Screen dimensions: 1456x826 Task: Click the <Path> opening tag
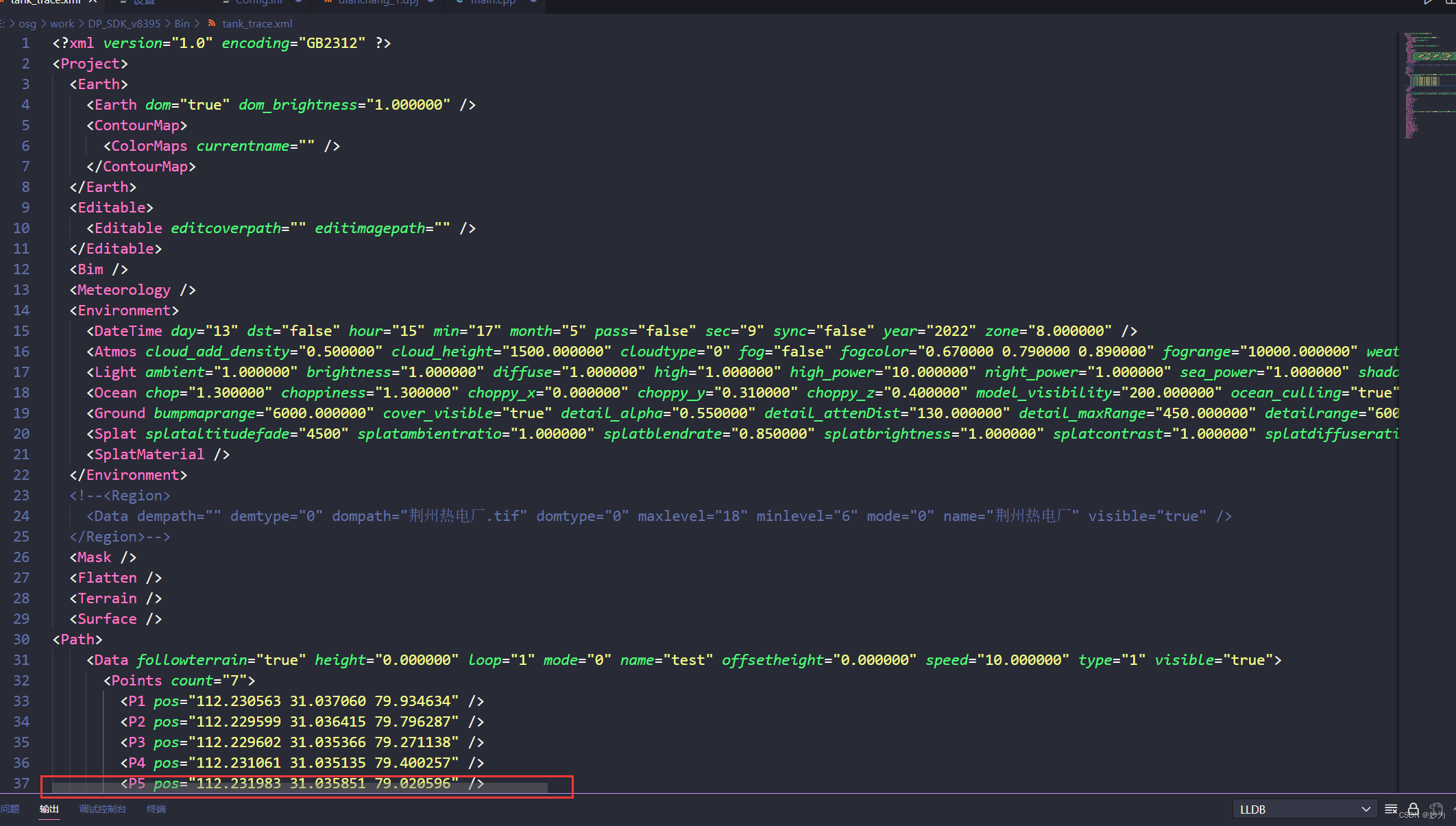click(77, 640)
